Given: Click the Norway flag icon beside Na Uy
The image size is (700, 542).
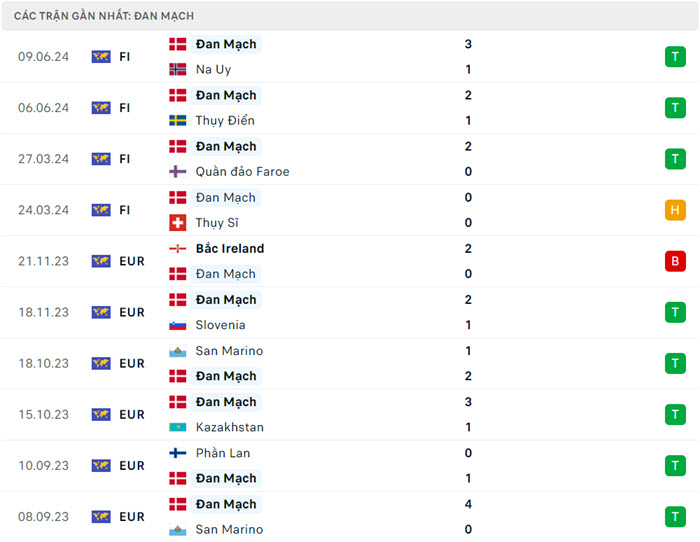Looking at the screenshot, I should click(178, 70).
